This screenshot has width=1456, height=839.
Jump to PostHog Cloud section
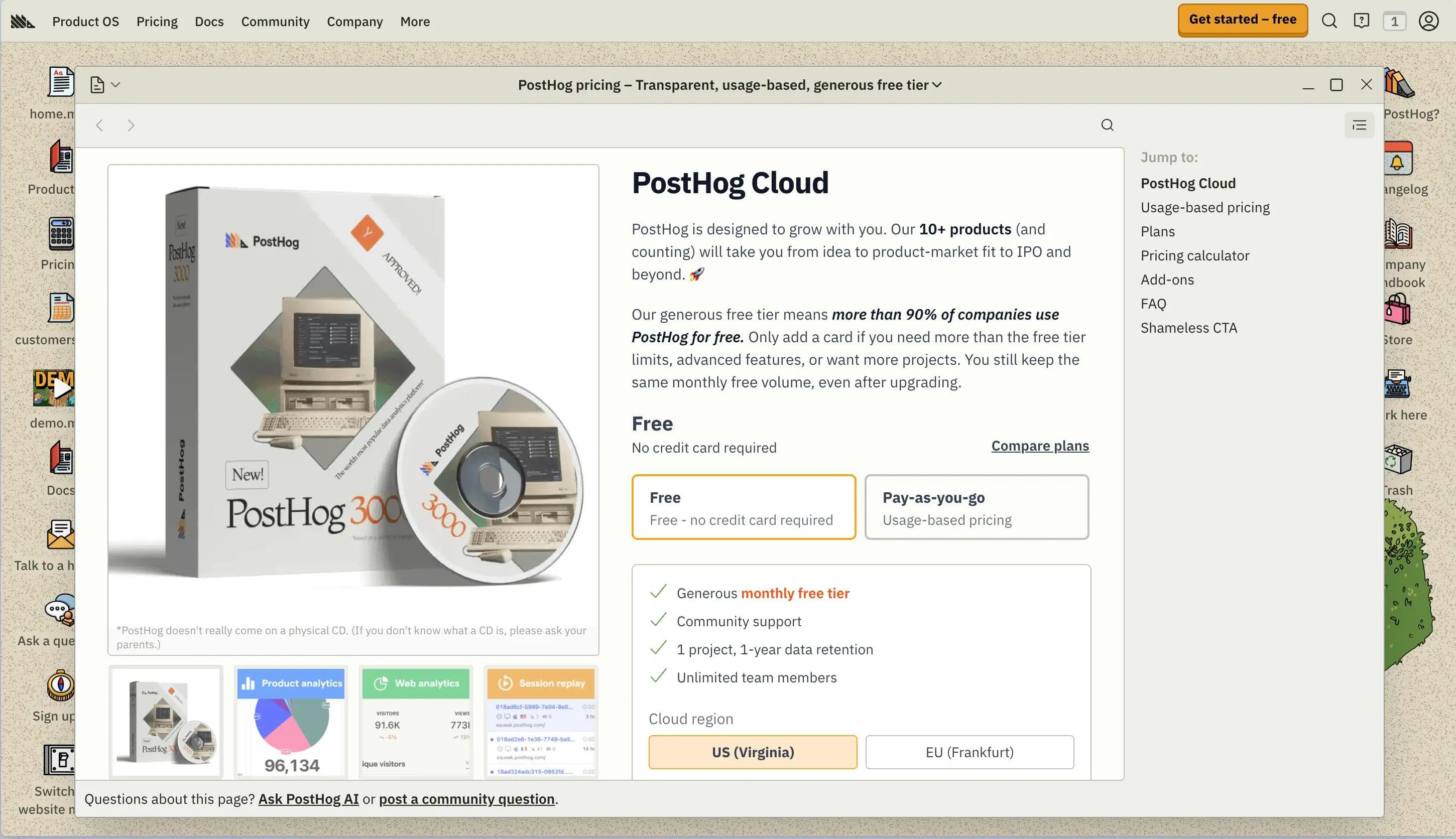click(1188, 183)
